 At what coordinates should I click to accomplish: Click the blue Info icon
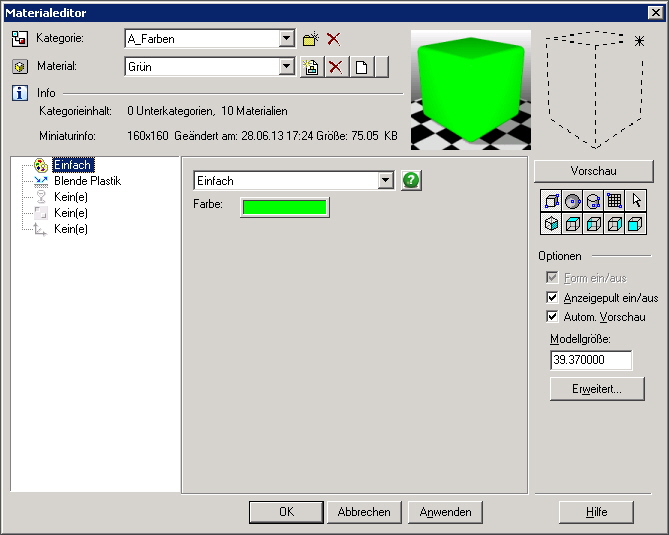(x=20, y=93)
